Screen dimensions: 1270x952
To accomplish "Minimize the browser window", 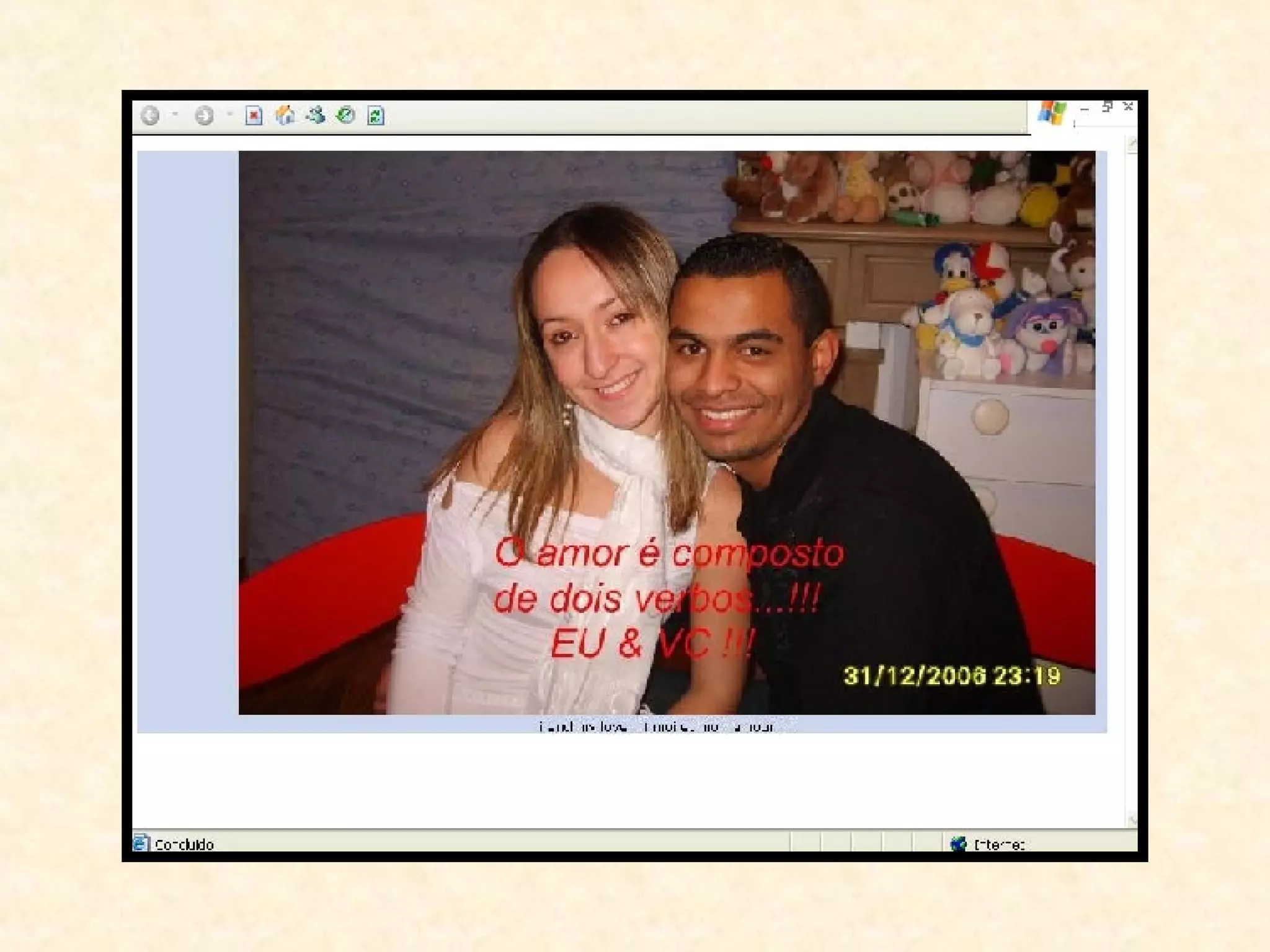I will point(1084,108).
